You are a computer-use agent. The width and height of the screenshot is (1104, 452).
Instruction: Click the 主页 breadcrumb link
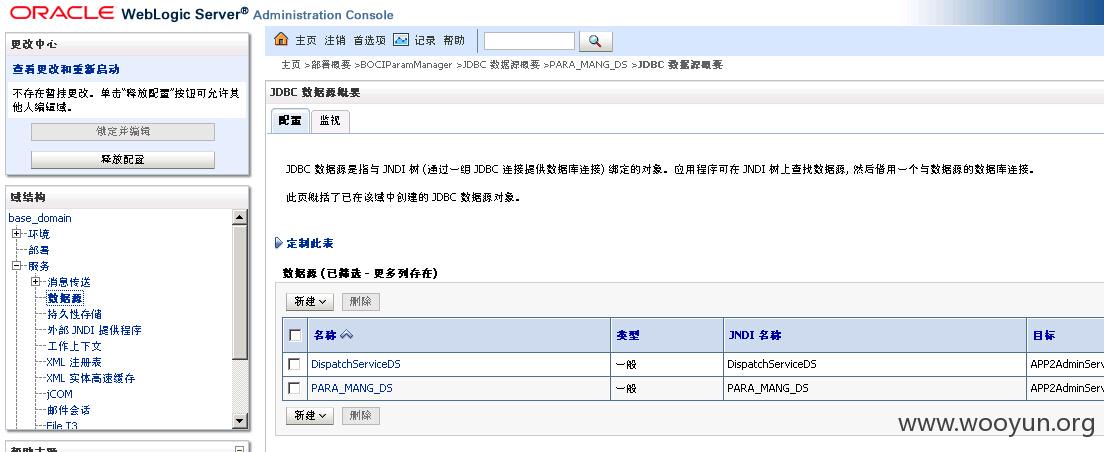(291, 65)
